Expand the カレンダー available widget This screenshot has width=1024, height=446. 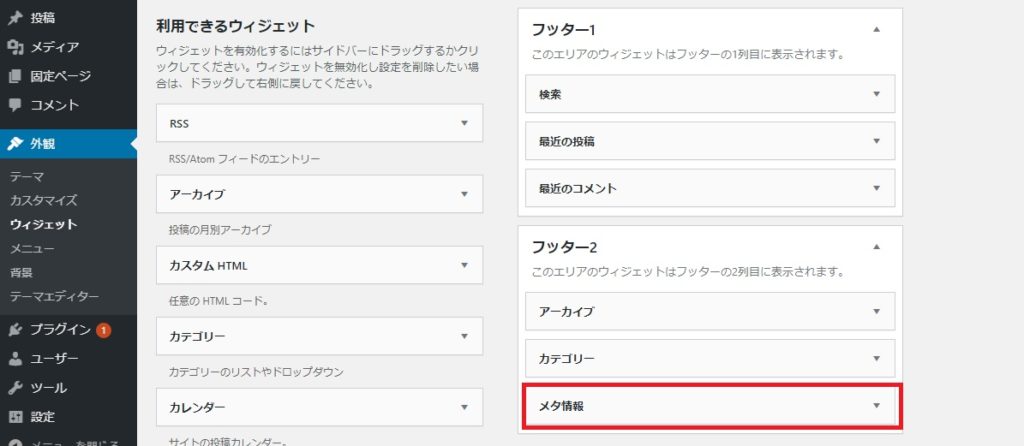319,407
